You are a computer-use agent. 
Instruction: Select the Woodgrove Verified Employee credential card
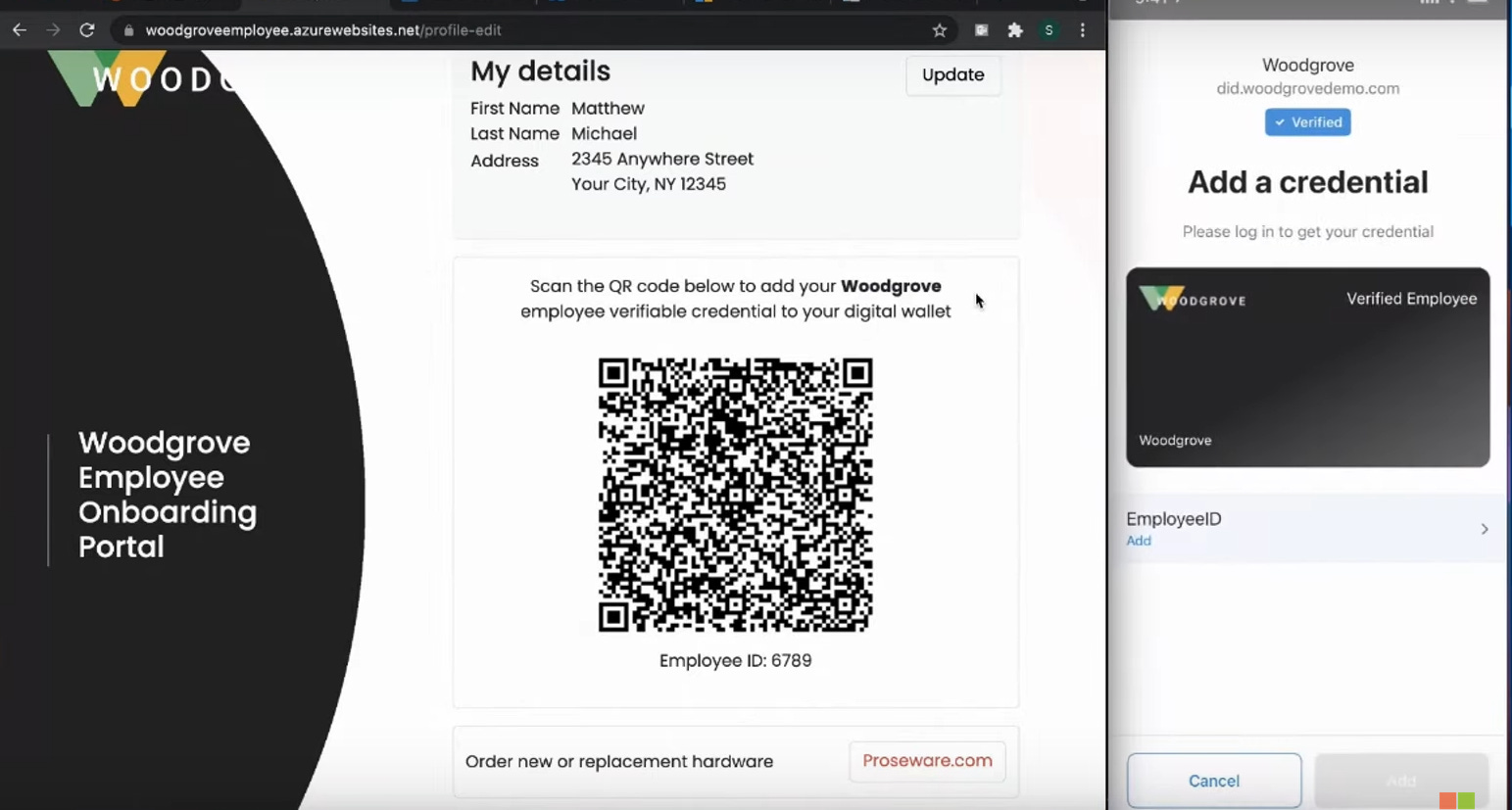1307,368
